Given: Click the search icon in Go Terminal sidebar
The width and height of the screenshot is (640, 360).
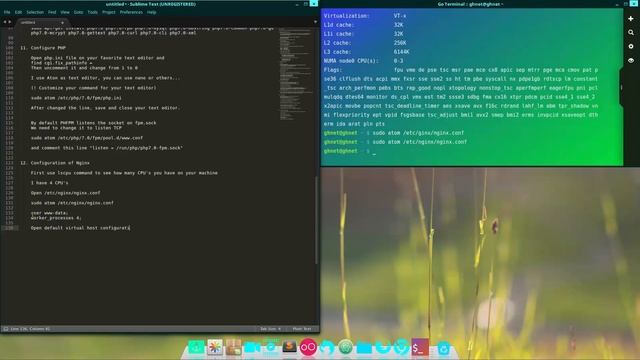Looking at the screenshot, I should [x=631, y=33].
